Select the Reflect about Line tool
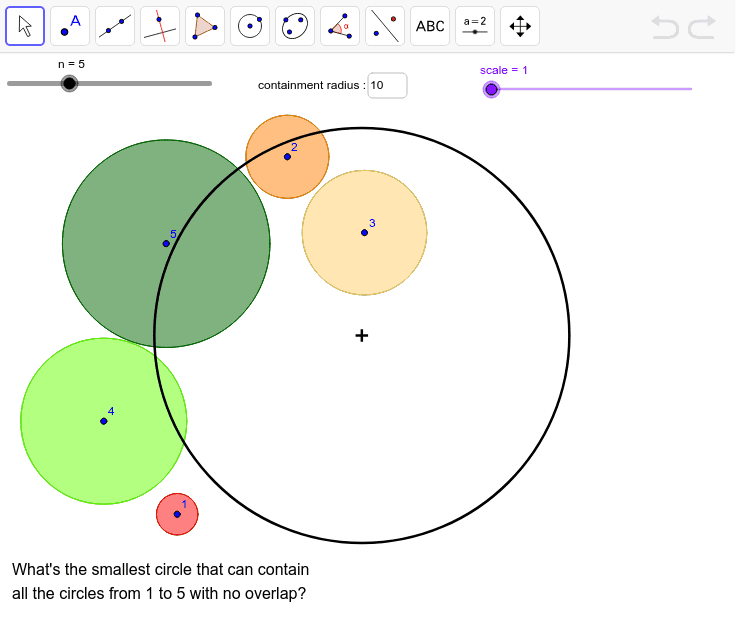Image resolution: width=736 pixels, height=620 pixels. 385,26
